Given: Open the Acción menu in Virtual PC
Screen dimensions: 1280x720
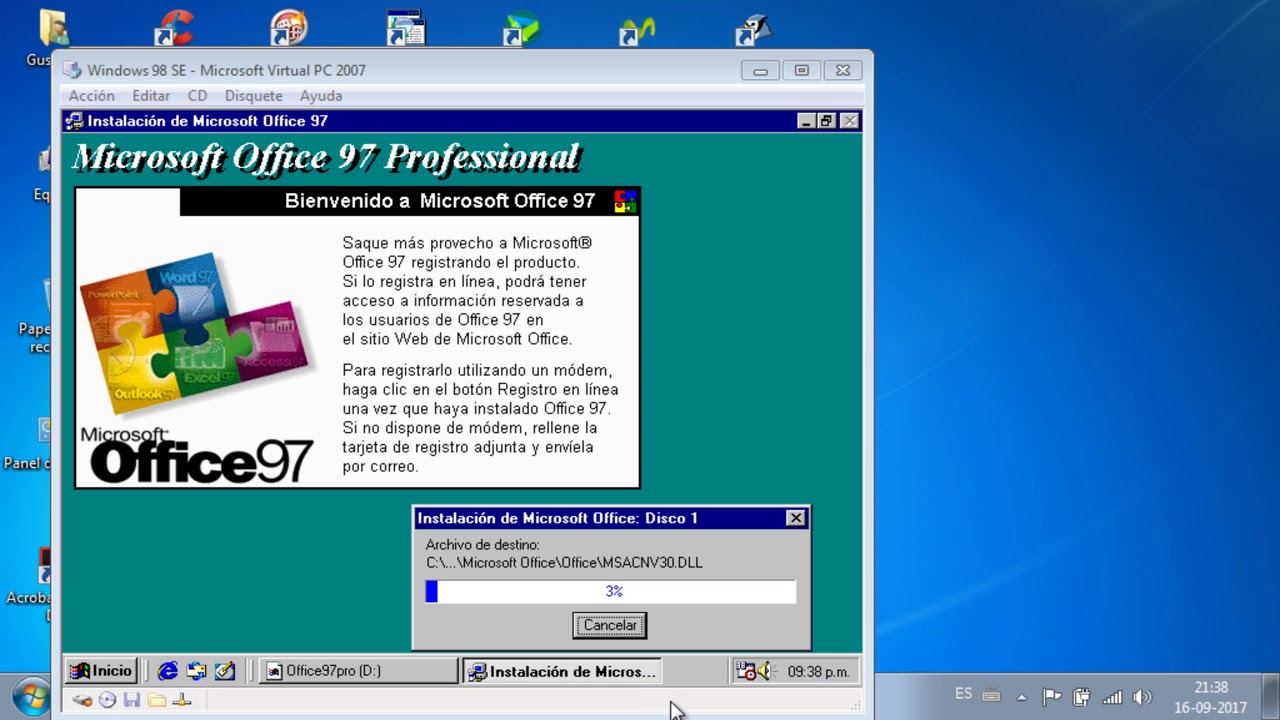Looking at the screenshot, I should (91, 96).
